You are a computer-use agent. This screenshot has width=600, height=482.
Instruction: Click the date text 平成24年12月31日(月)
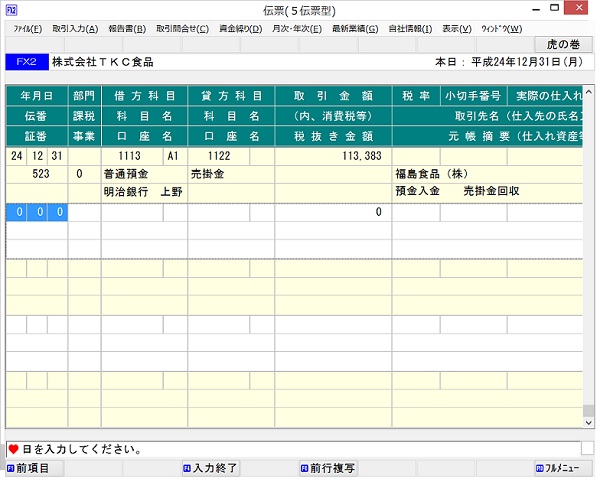pyautogui.click(x=527, y=62)
